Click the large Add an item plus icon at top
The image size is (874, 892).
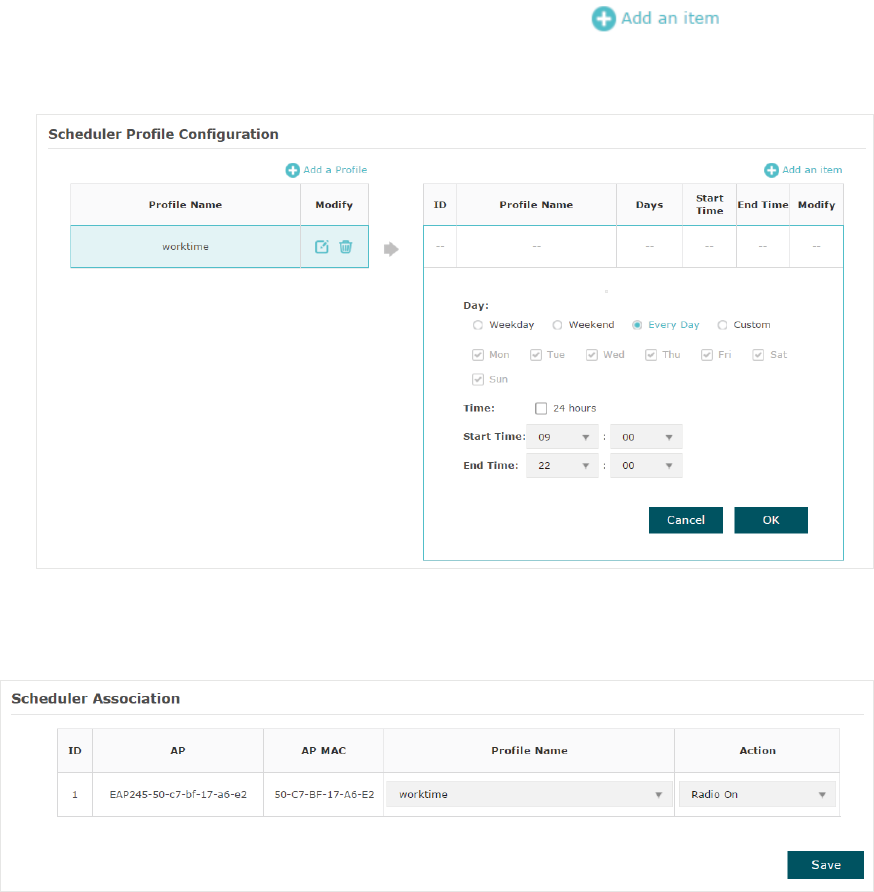(603, 19)
